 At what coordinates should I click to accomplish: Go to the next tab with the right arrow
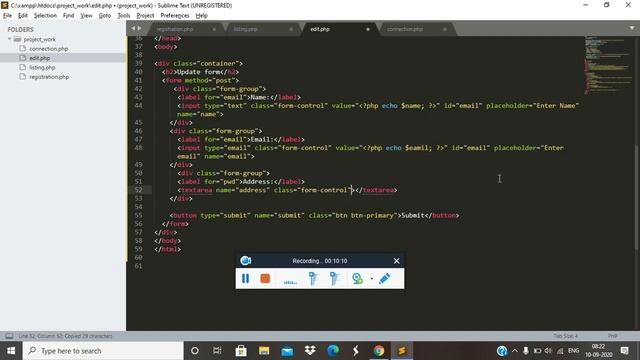(140, 28)
